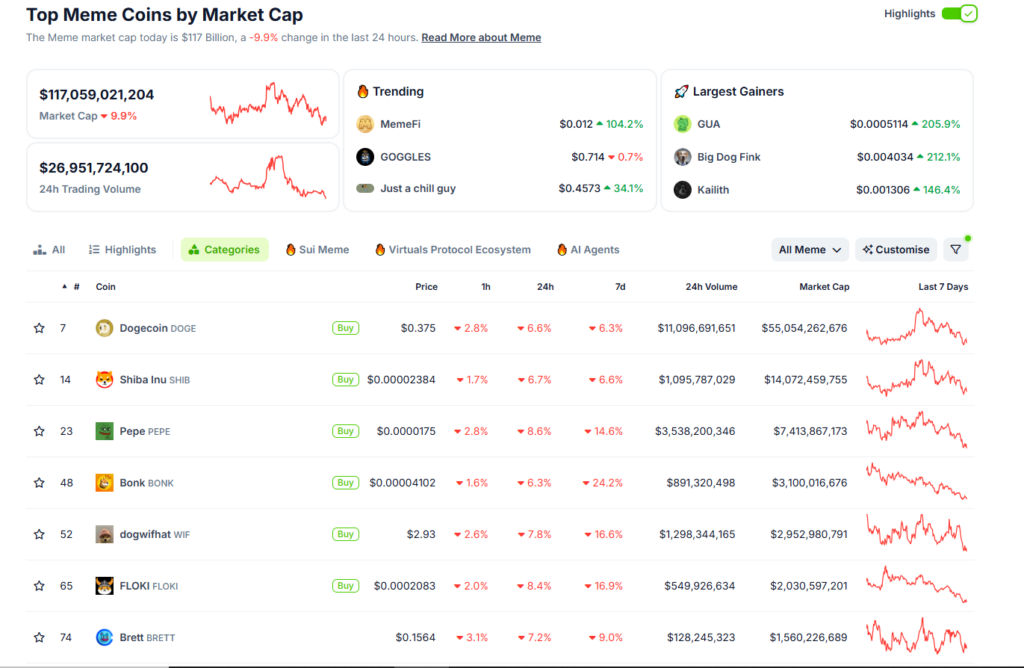Click the Pepe frog logo icon

tap(104, 431)
